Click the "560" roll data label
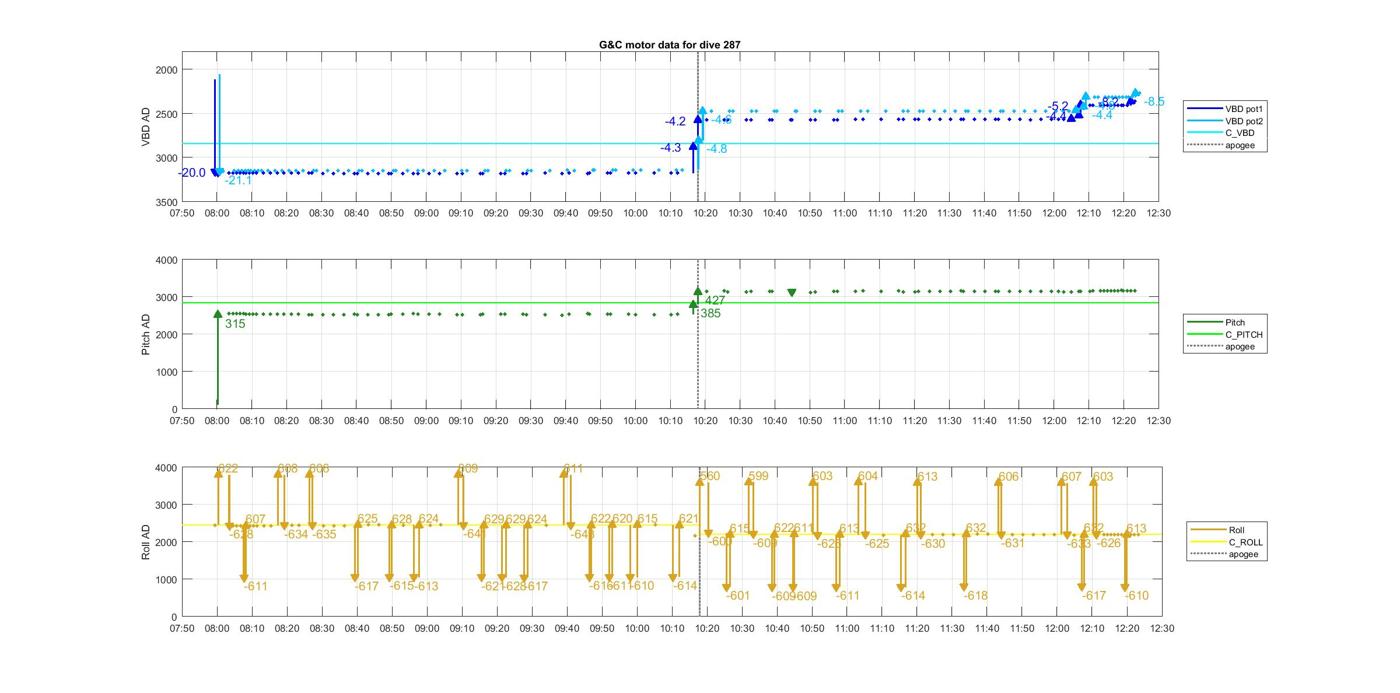The image size is (1400, 693). coord(710,477)
